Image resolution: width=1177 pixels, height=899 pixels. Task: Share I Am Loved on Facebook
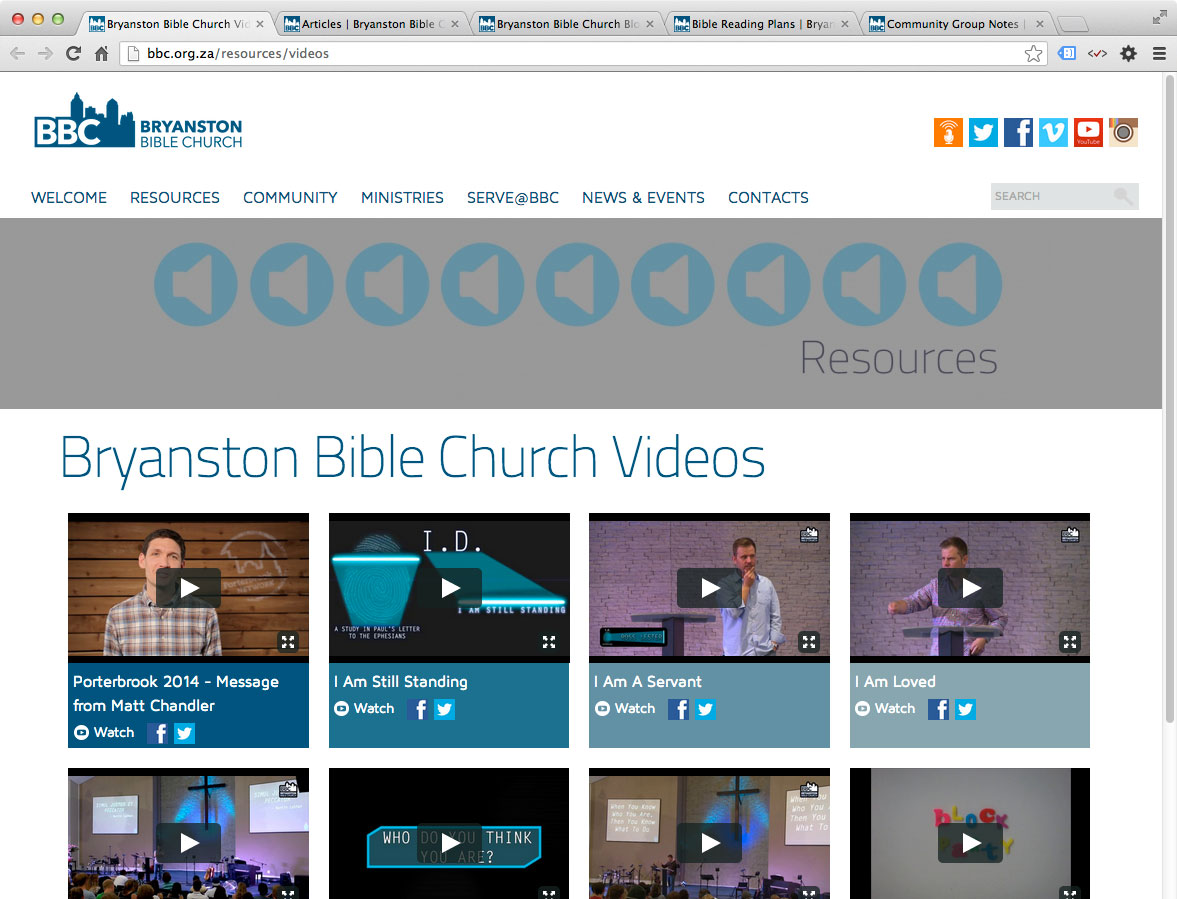pyautogui.click(x=938, y=709)
